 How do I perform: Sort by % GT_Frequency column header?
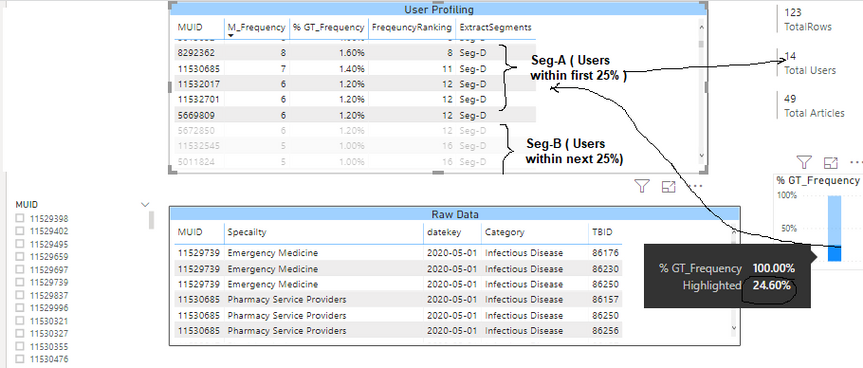pyautogui.click(x=329, y=27)
